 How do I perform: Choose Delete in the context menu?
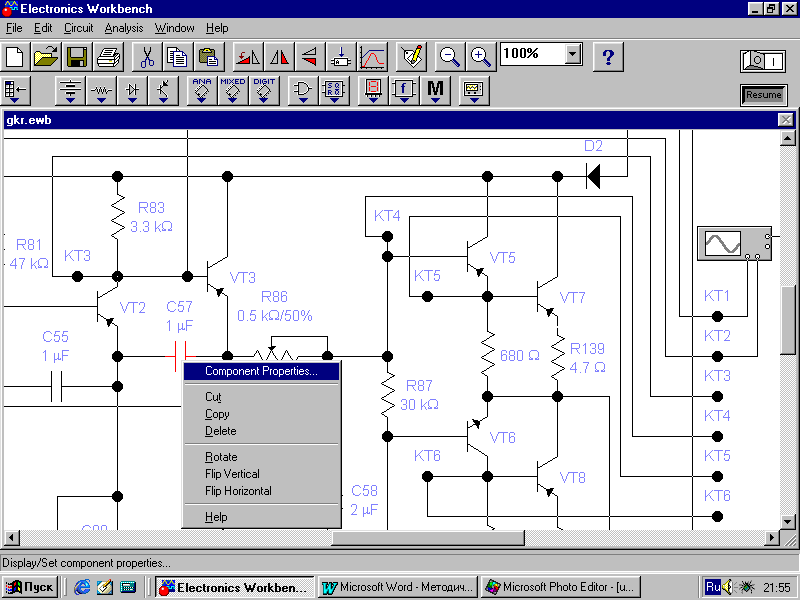(261, 431)
